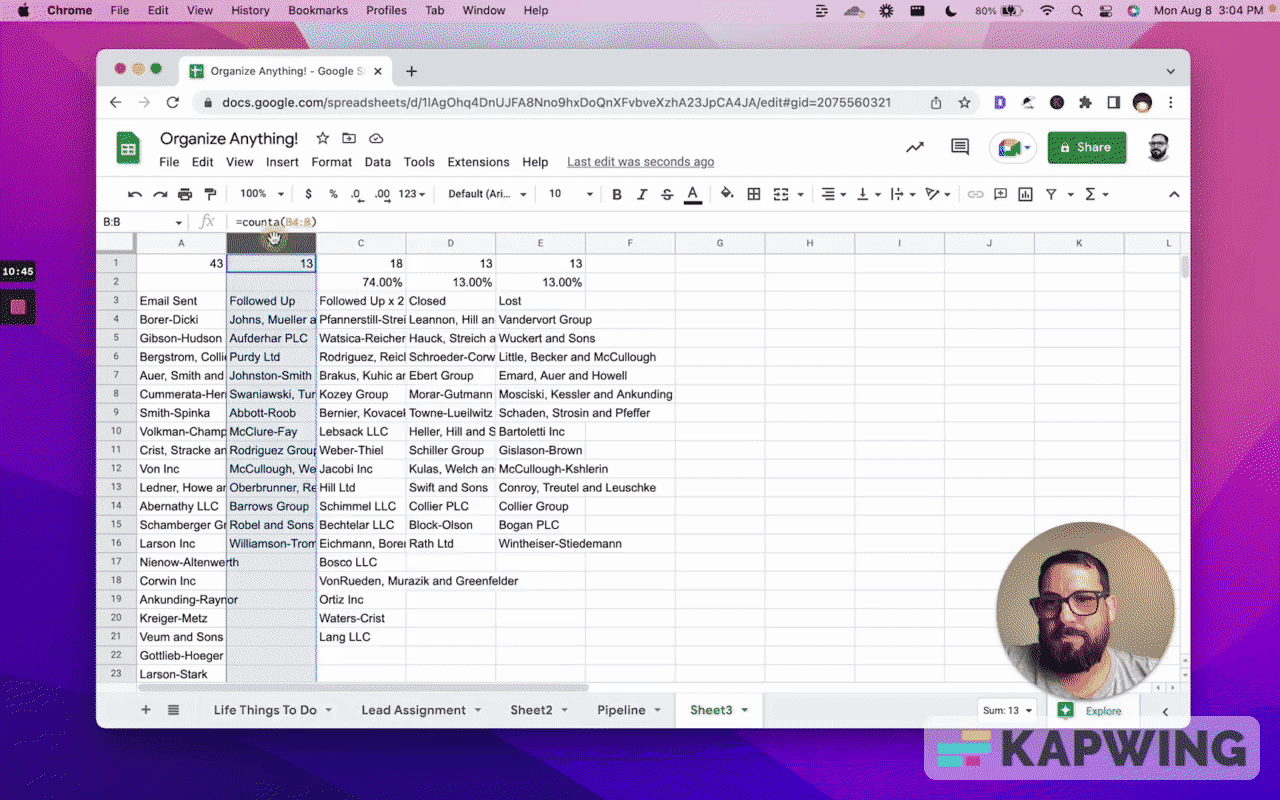This screenshot has height=800, width=1280.
Task: Open vertical align dropdown
Action: 868,194
